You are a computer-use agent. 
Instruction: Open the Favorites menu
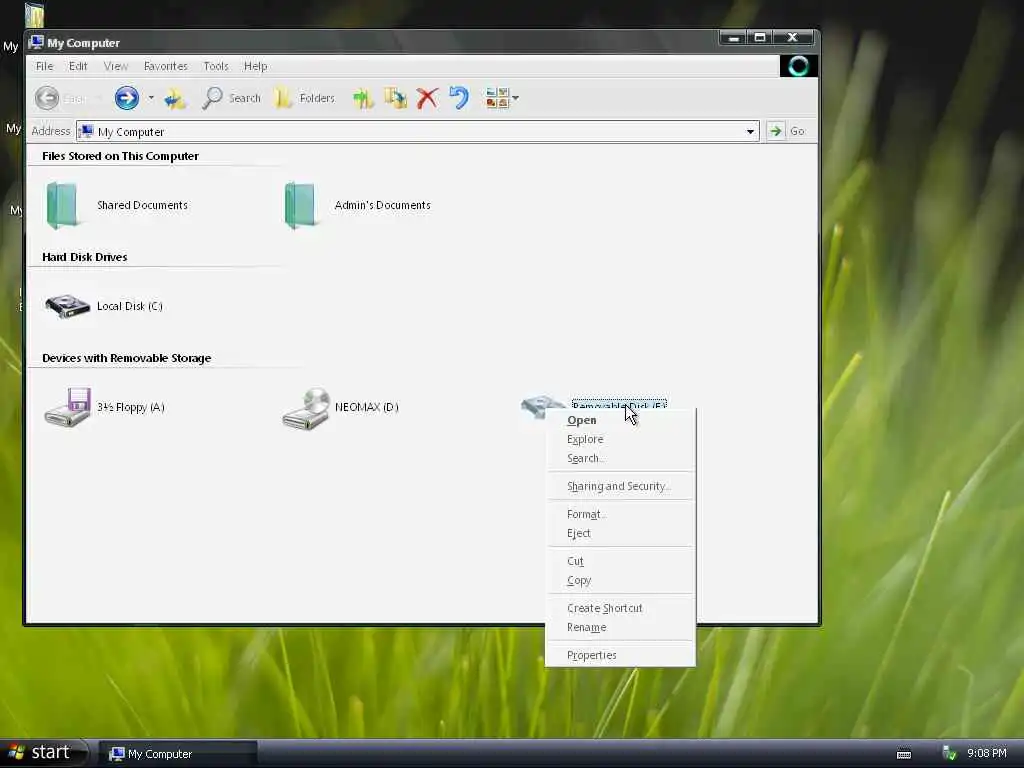pyautogui.click(x=165, y=66)
